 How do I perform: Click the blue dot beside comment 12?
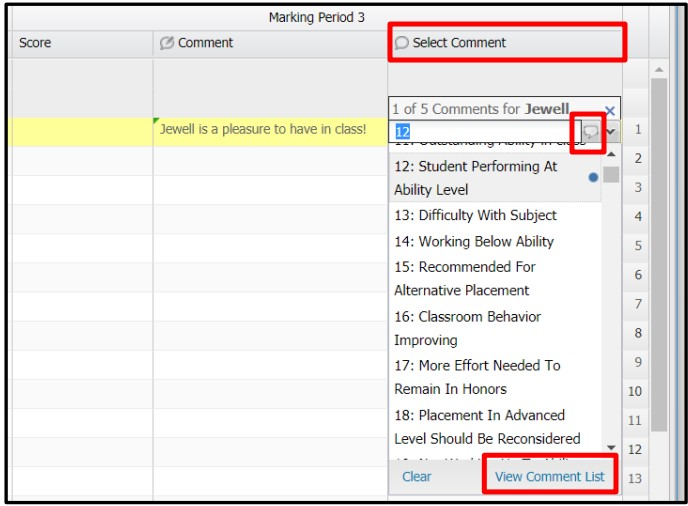(593, 177)
